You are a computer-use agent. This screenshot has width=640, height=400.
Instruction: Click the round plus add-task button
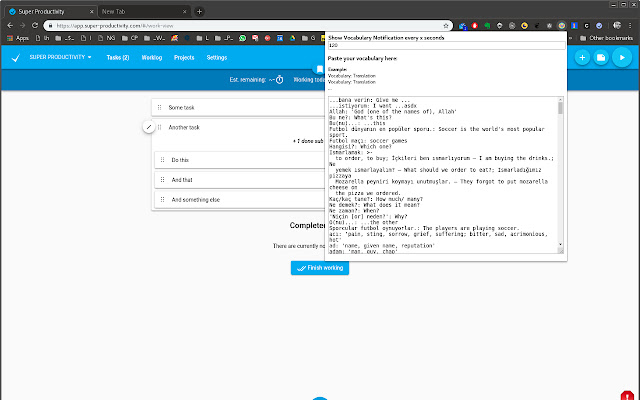click(x=582, y=58)
